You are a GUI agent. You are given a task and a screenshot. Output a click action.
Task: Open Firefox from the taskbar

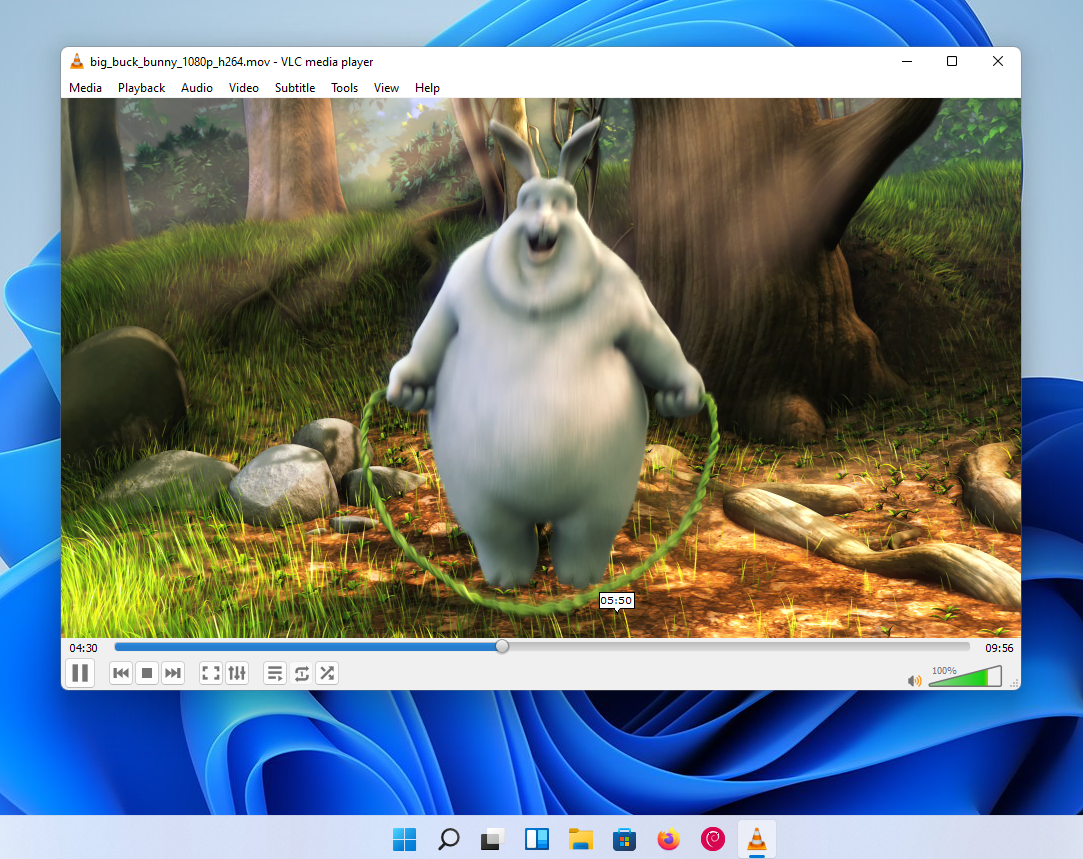pos(668,839)
